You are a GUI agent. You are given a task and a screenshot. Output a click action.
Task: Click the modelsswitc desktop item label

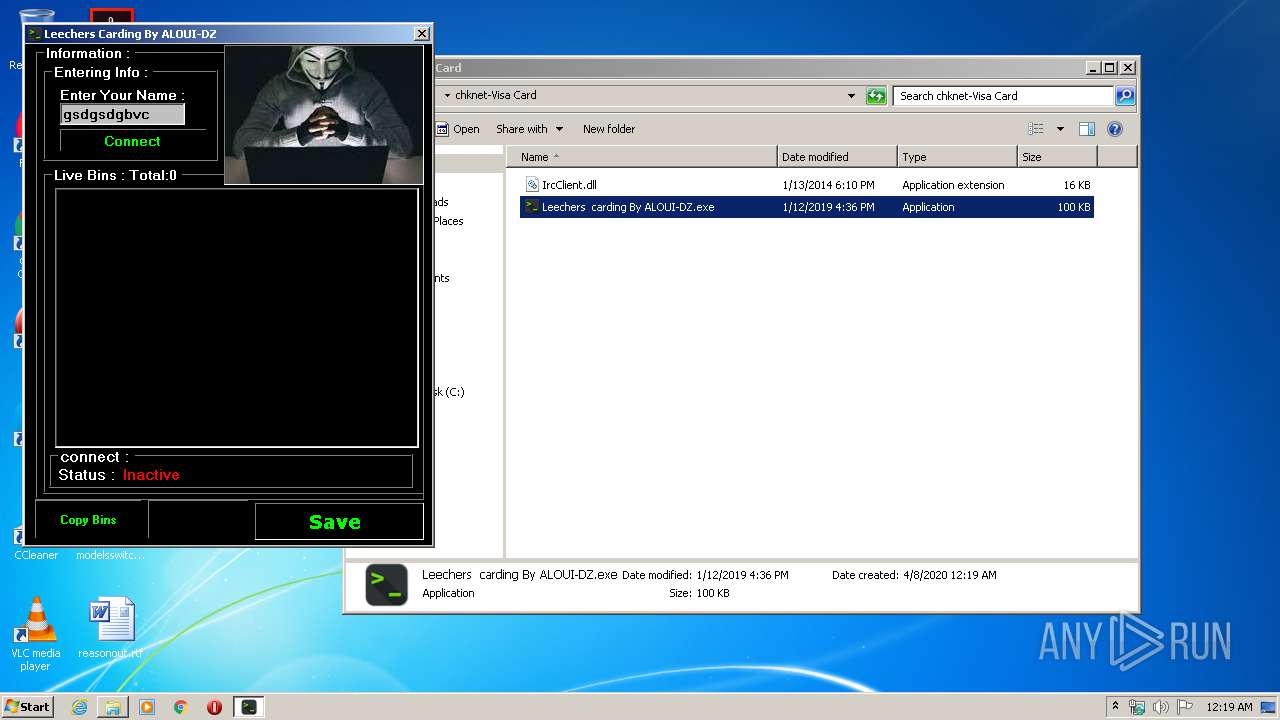tap(111, 555)
